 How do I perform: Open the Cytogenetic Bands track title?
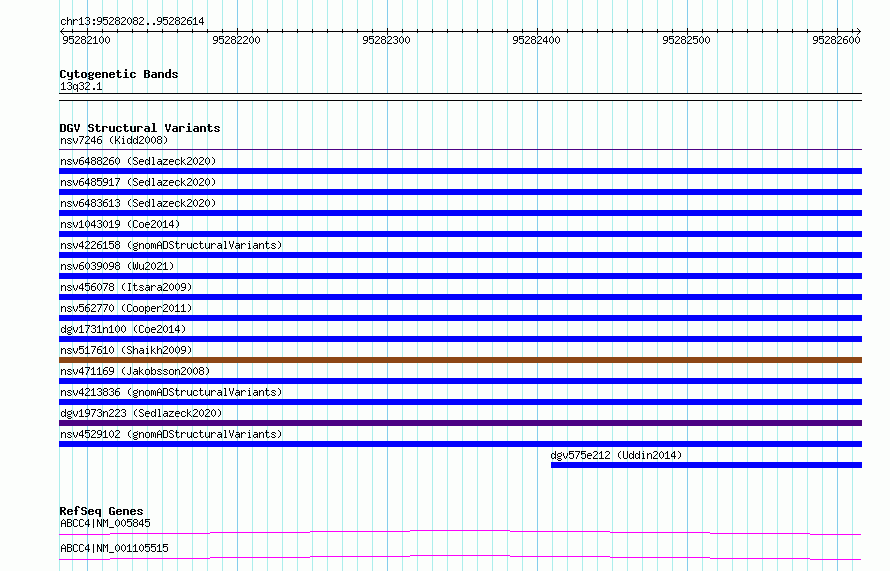(x=119, y=74)
